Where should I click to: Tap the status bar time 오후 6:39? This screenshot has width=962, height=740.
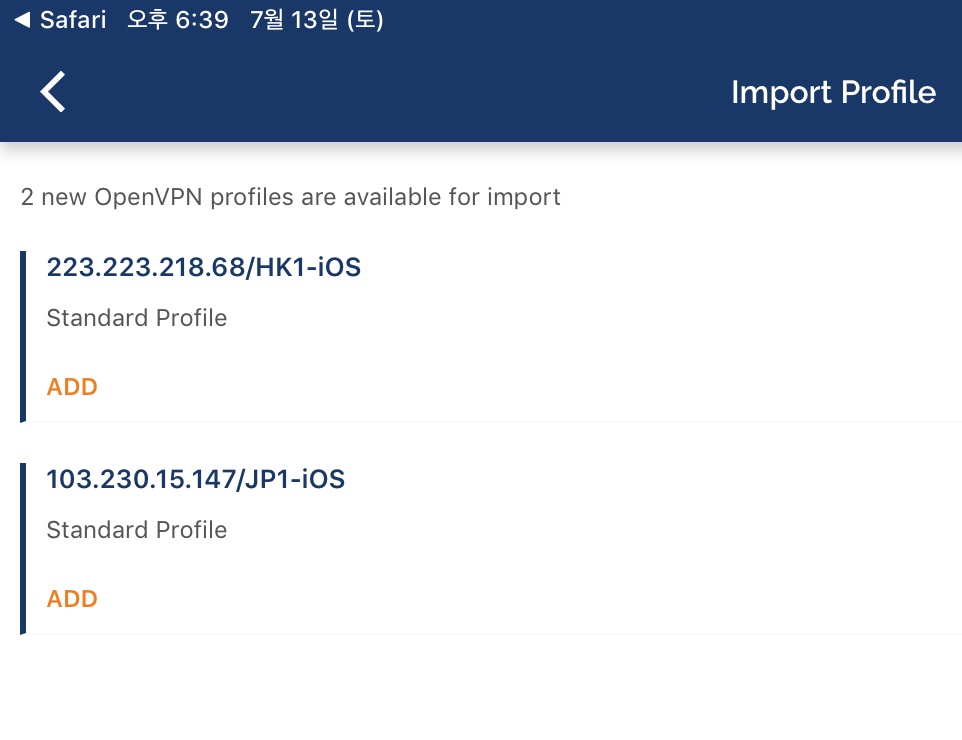pos(178,20)
